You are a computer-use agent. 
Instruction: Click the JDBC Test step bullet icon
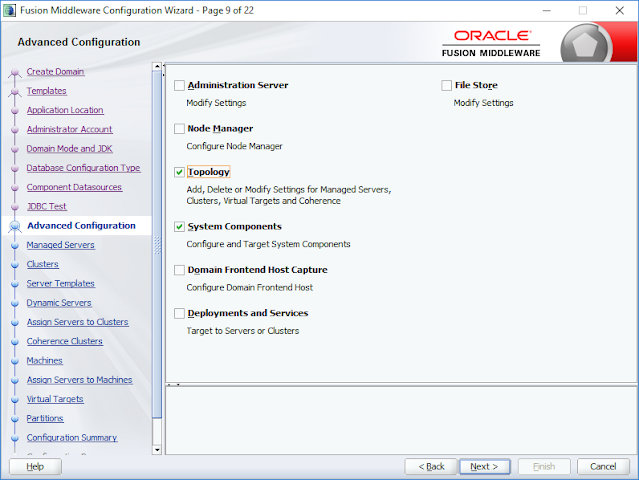point(15,207)
